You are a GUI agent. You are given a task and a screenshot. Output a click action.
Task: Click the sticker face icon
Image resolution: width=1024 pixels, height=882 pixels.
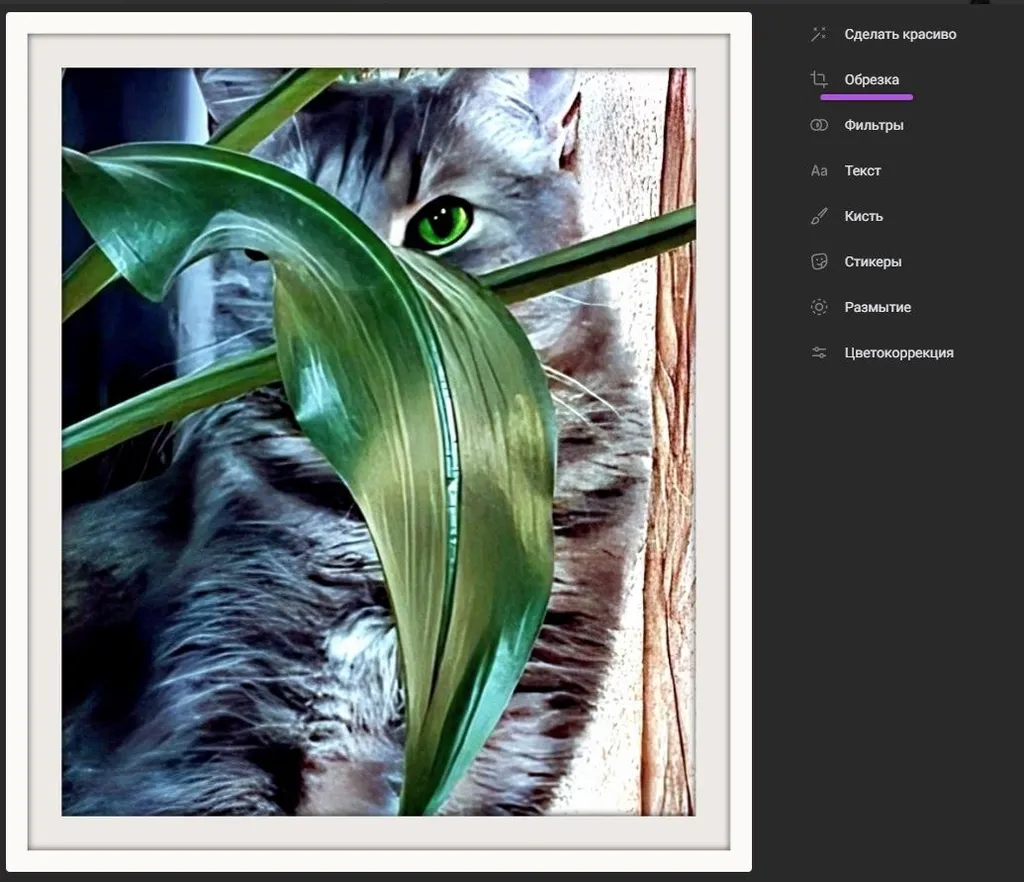818,262
